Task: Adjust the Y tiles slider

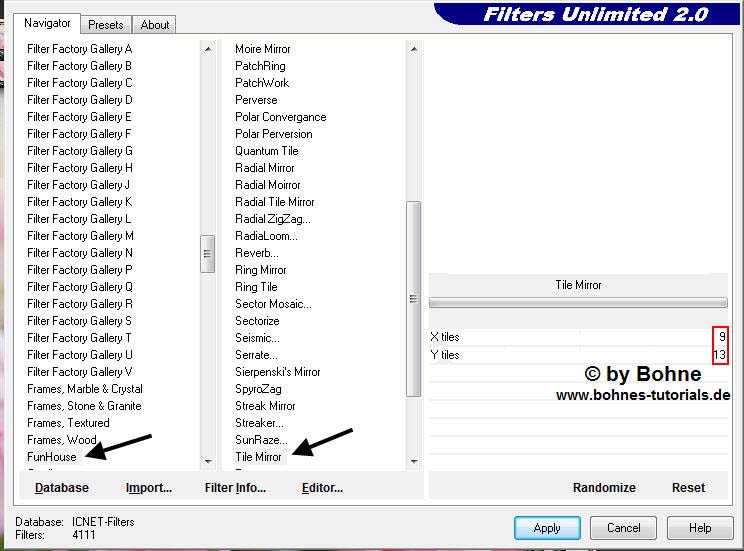Action: [580, 355]
